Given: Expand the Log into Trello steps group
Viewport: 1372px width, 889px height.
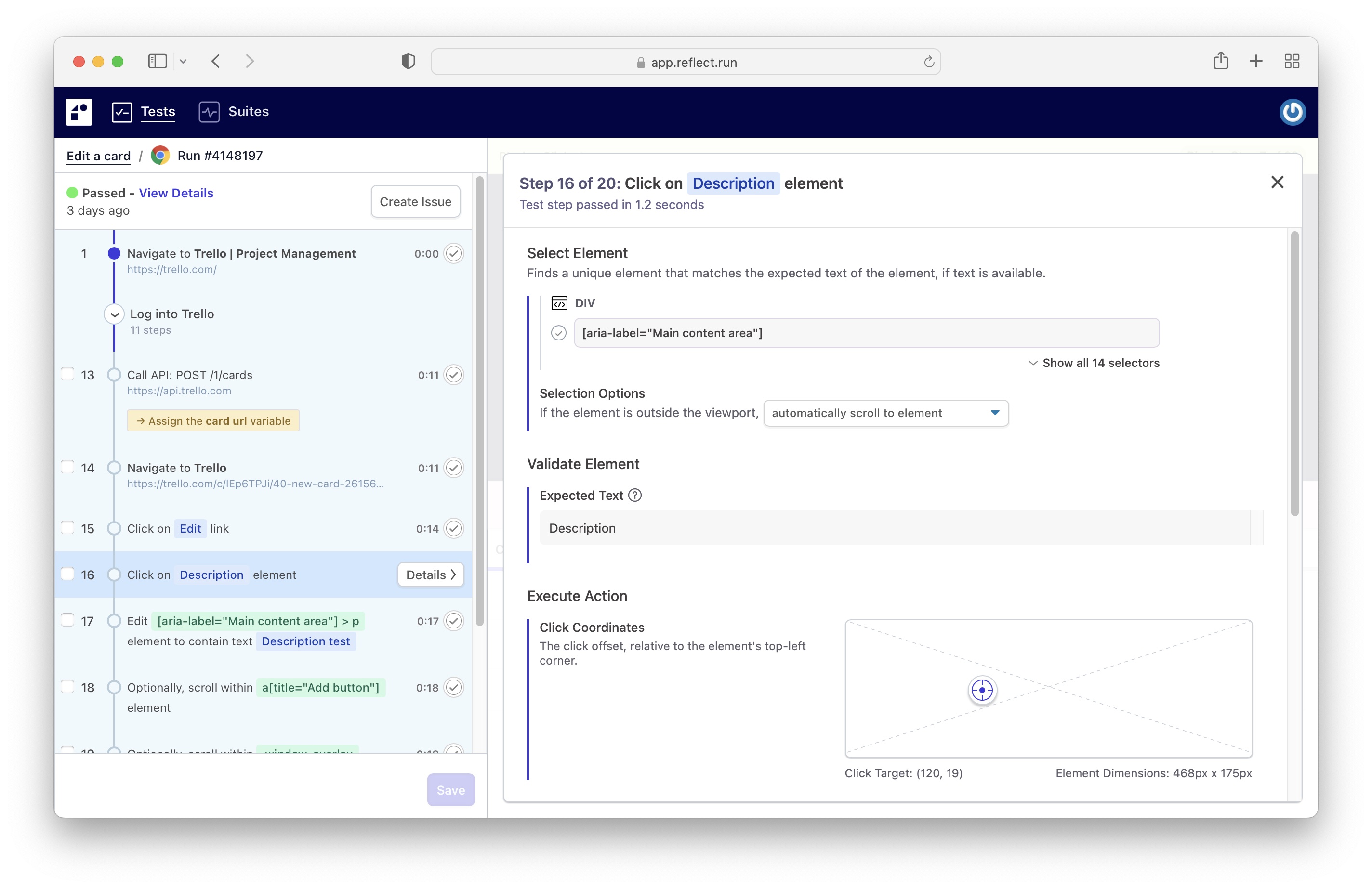Looking at the screenshot, I should click(x=114, y=314).
